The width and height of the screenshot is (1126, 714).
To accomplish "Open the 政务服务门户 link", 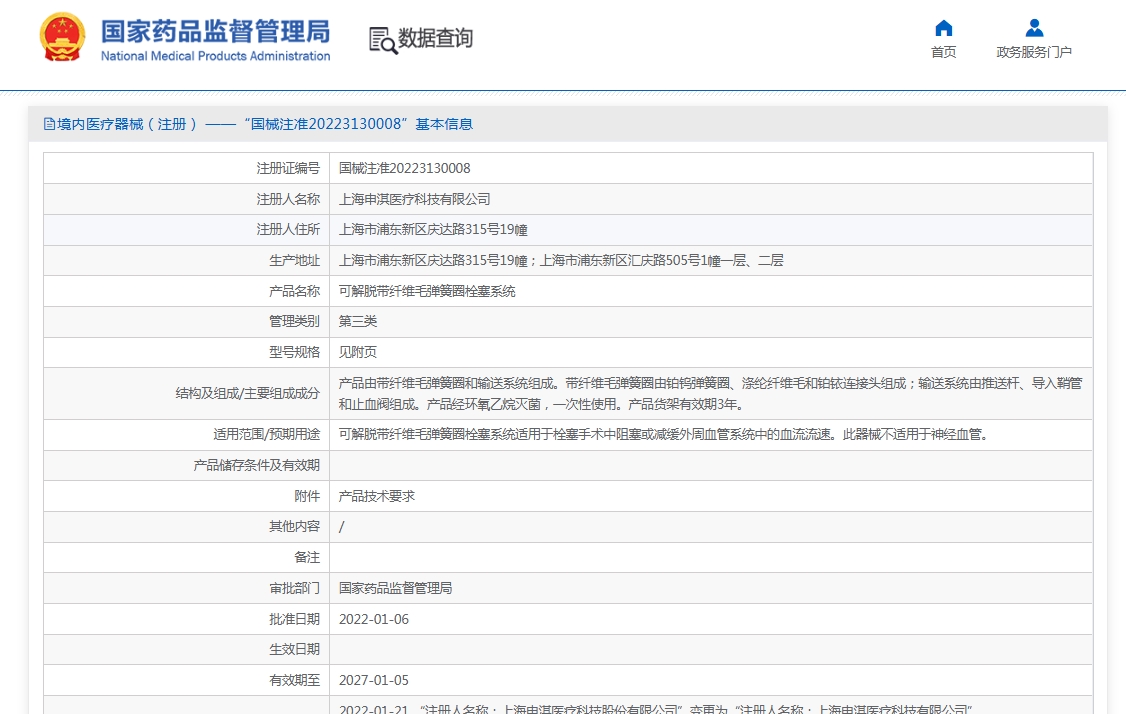I will 1034,52.
